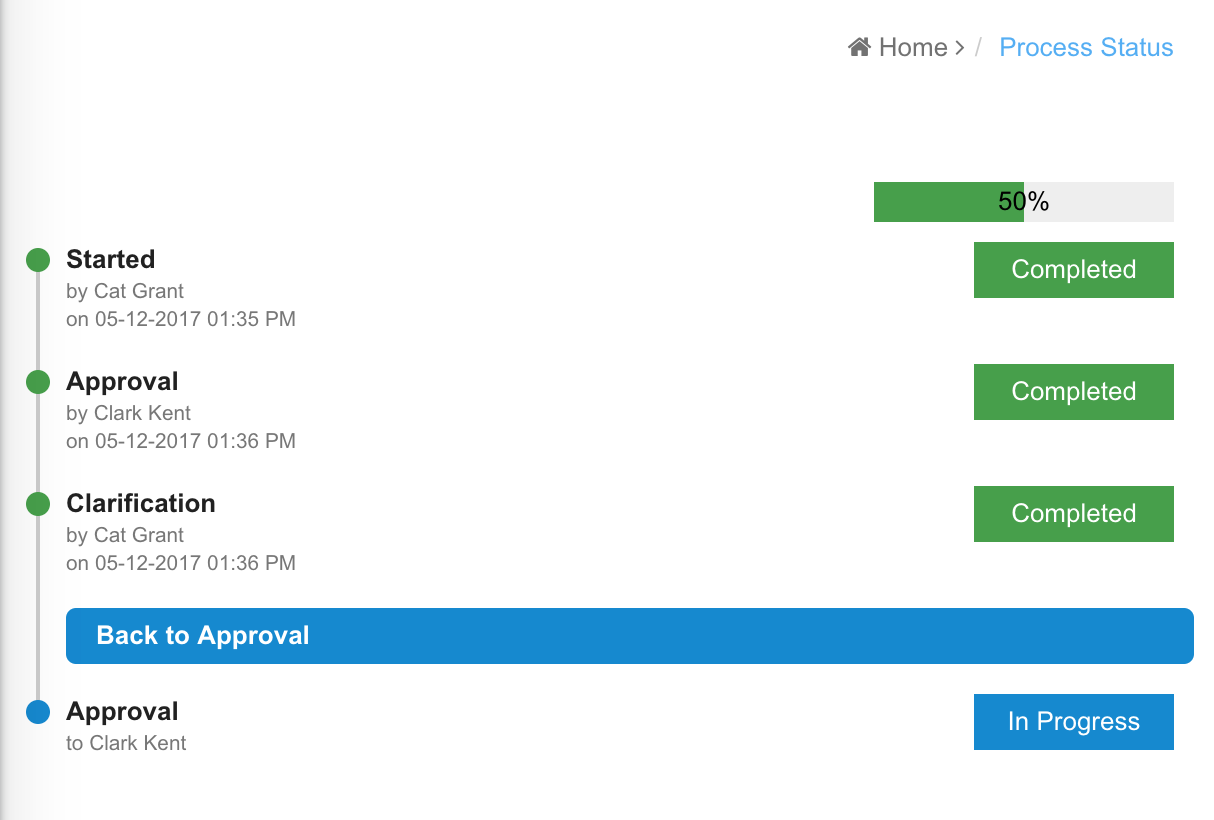
Task: Click the green dot beside first Approval
Action: (x=38, y=382)
